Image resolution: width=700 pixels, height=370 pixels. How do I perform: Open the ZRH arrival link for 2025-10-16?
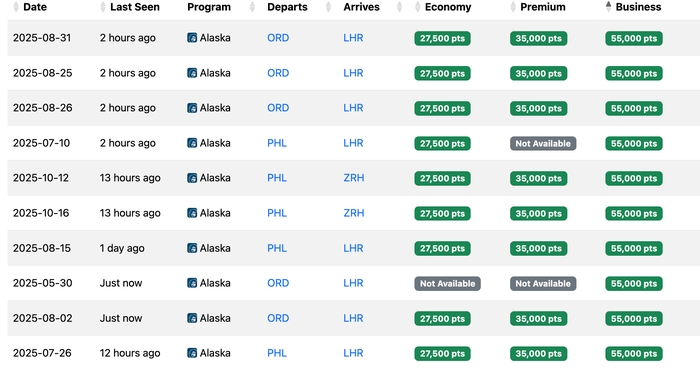354,213
